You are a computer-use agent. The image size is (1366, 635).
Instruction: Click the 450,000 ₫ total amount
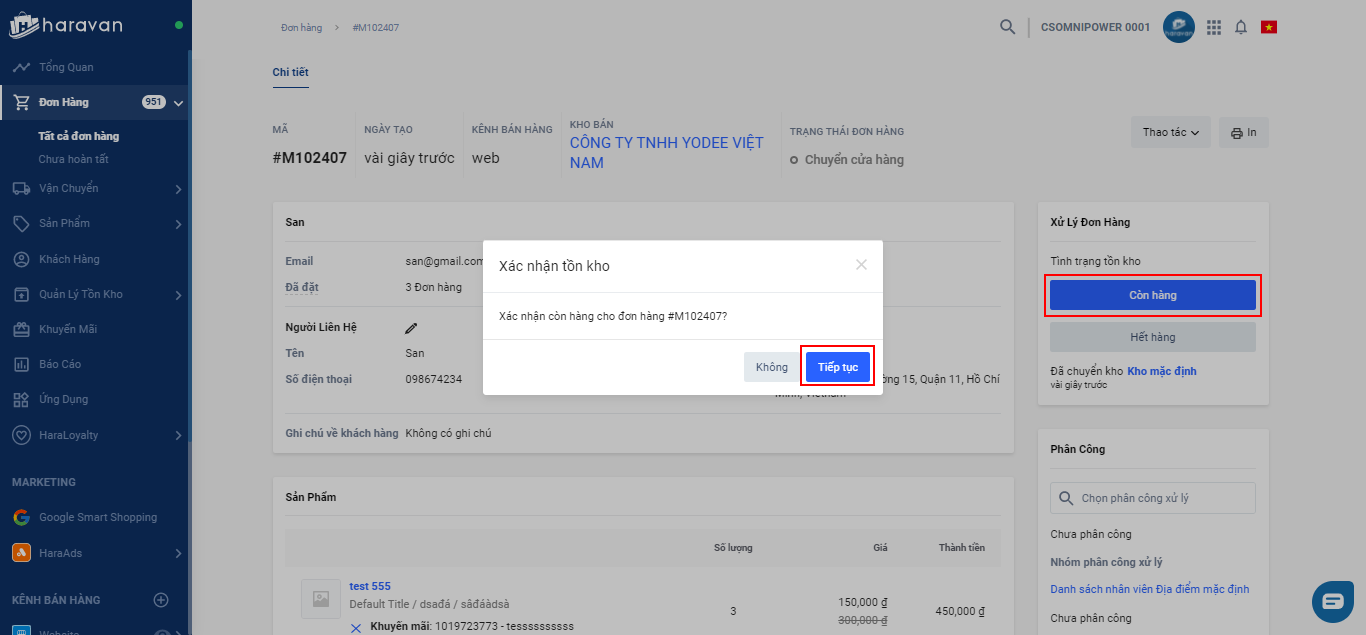(960, 611)
